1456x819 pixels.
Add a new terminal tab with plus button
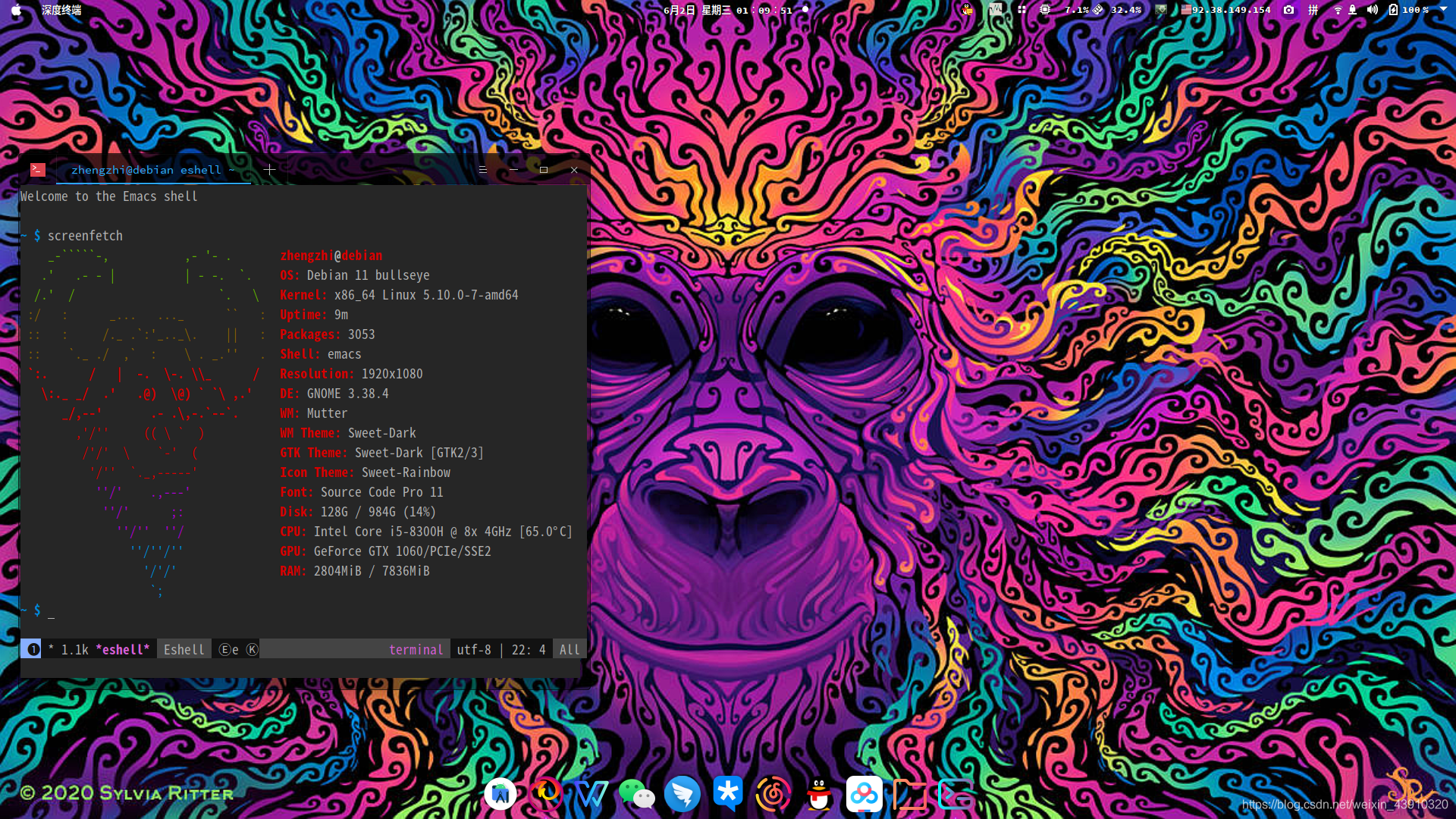(269, 170)
